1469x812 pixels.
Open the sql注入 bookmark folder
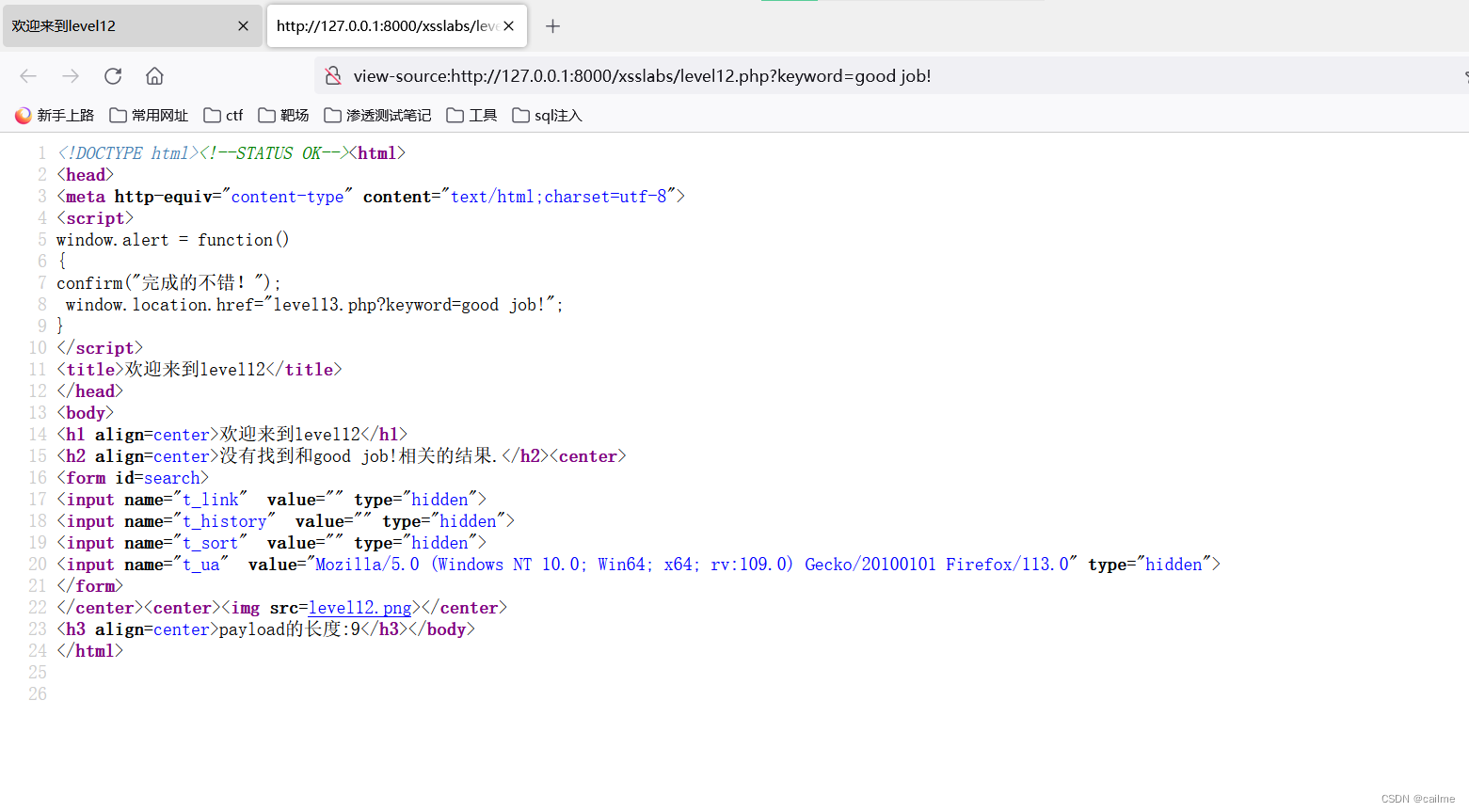pyautogui.click(x=547, y=116)
